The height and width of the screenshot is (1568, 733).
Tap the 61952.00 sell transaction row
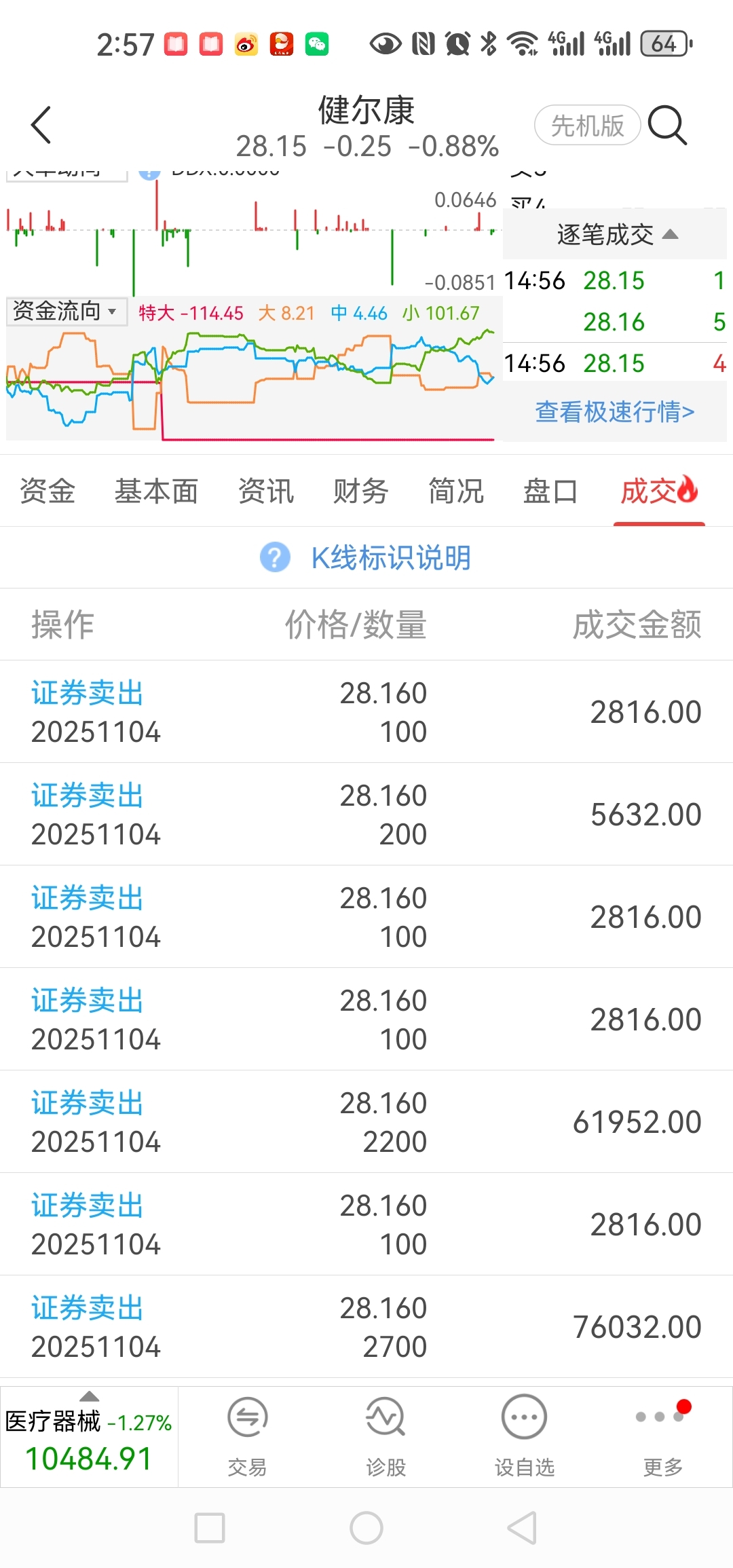click(x=366, y=1121)
